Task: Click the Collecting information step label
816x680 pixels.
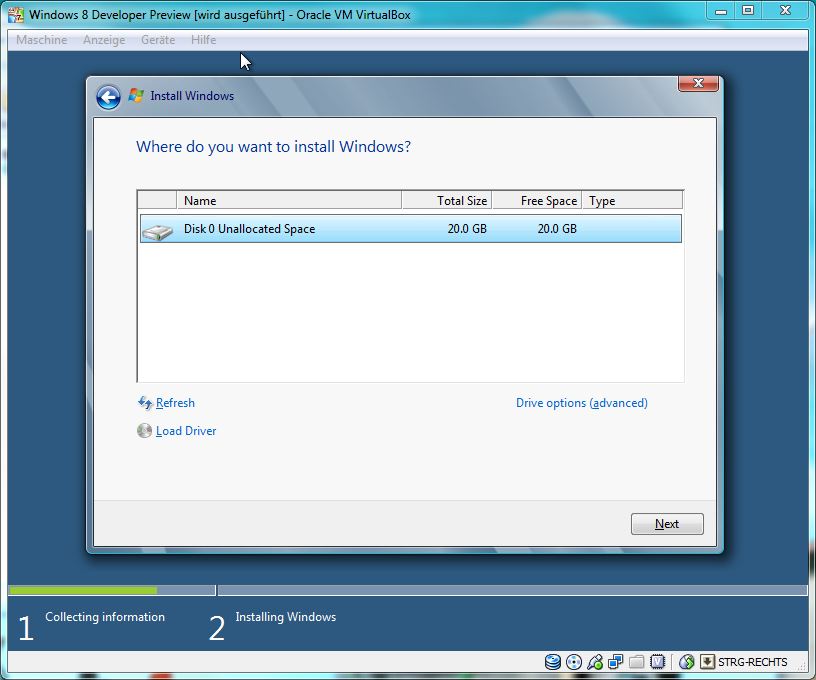Action: [105, 617]
